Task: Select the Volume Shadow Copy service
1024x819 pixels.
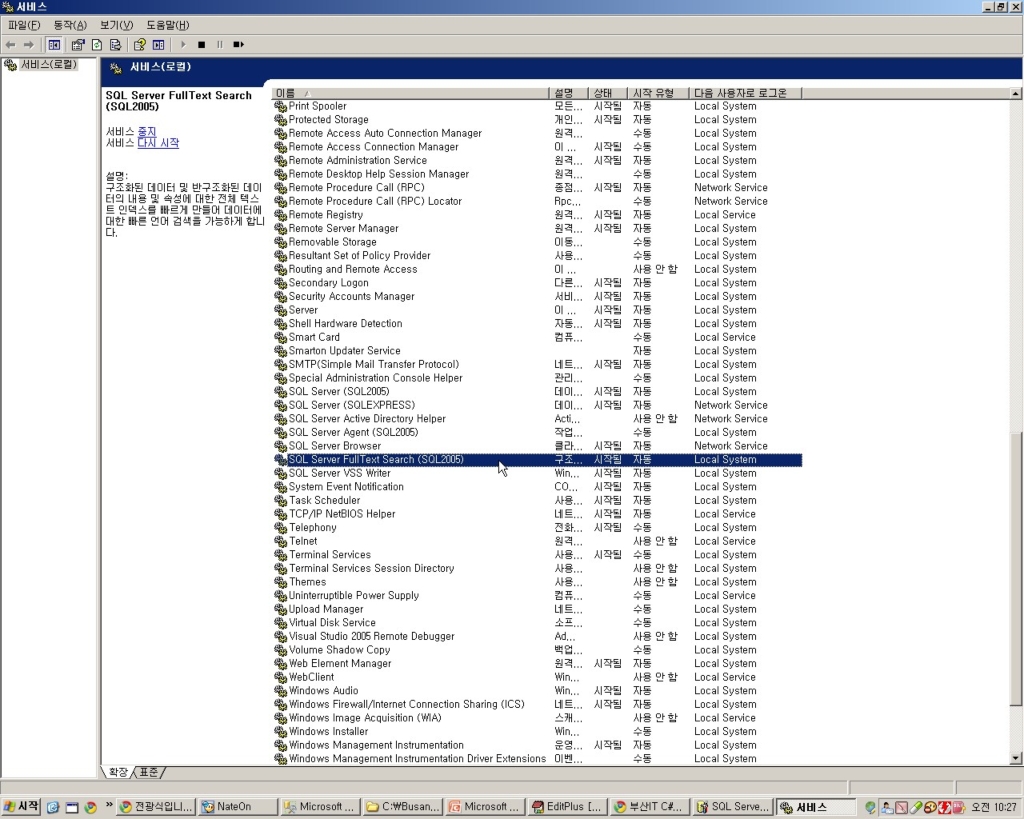Action: [537, 650]
